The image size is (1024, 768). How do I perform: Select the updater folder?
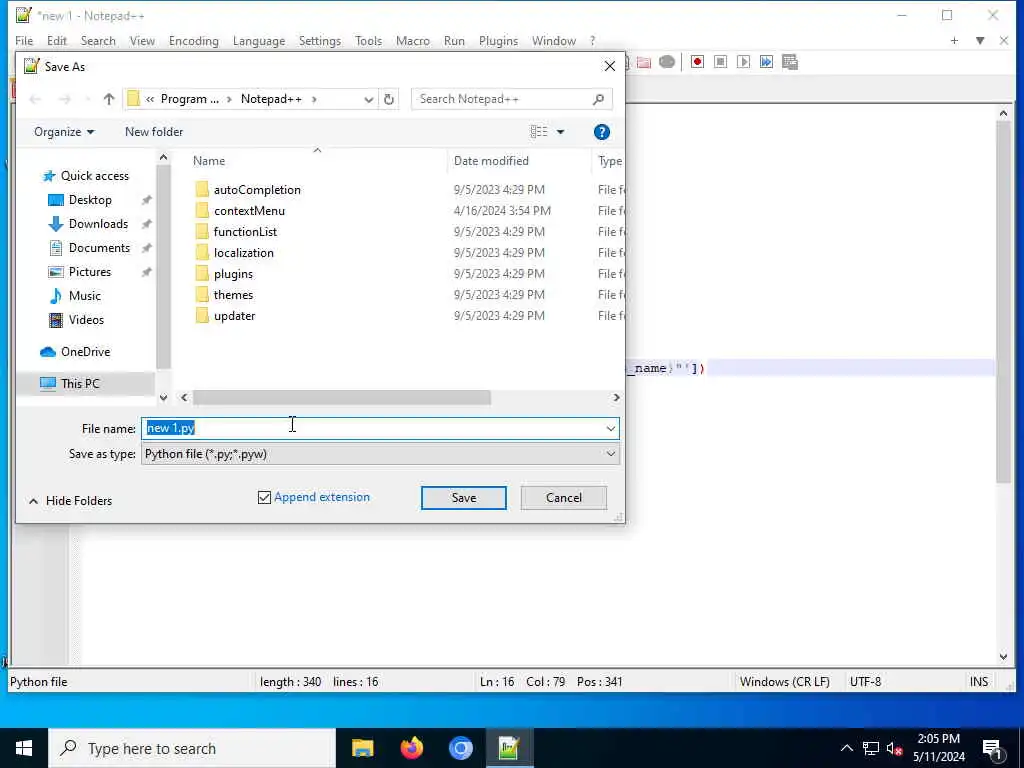[x=234, y=315]
